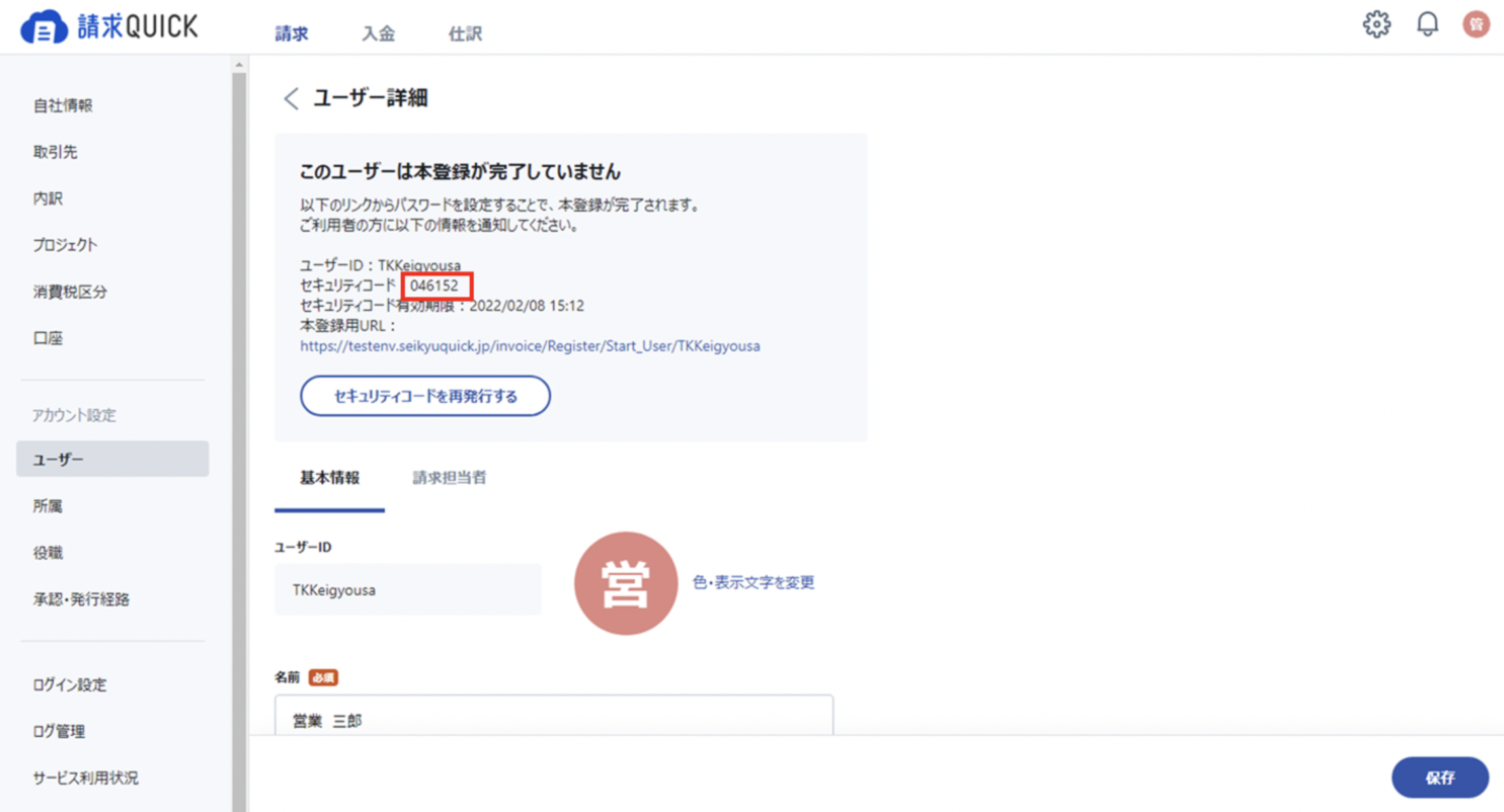Screen dimensions: 1504x812
Task: Click the 請求QUICK cloud logo
Action: coord(43,27)
